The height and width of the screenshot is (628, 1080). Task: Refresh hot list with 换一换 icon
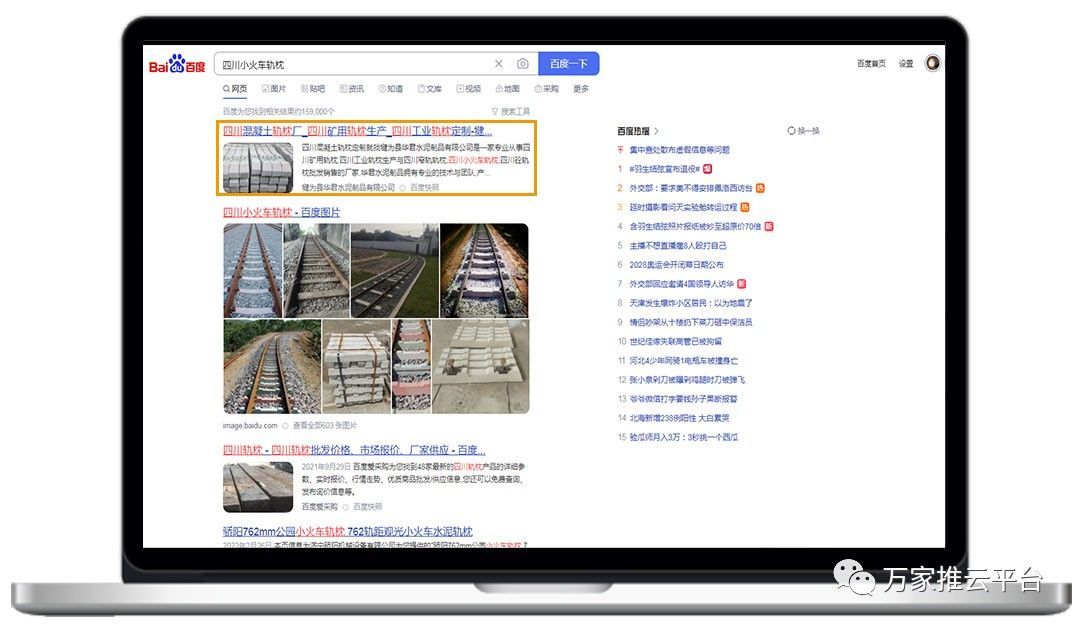(792, 131)
